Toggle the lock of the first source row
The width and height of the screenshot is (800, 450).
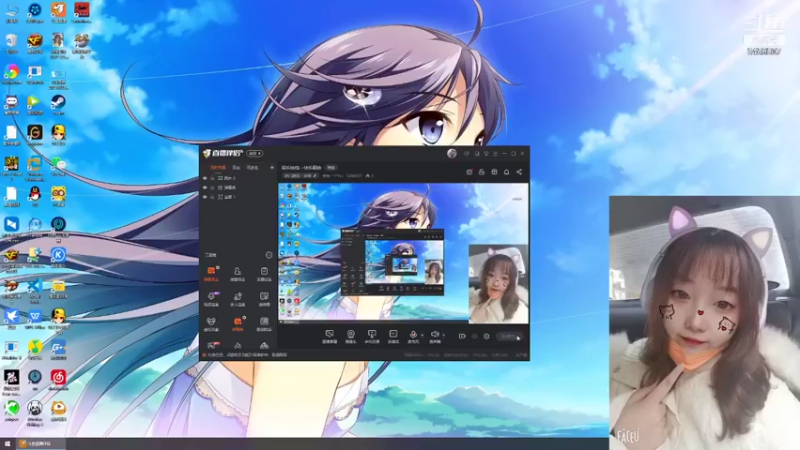(x=212, y=178)
